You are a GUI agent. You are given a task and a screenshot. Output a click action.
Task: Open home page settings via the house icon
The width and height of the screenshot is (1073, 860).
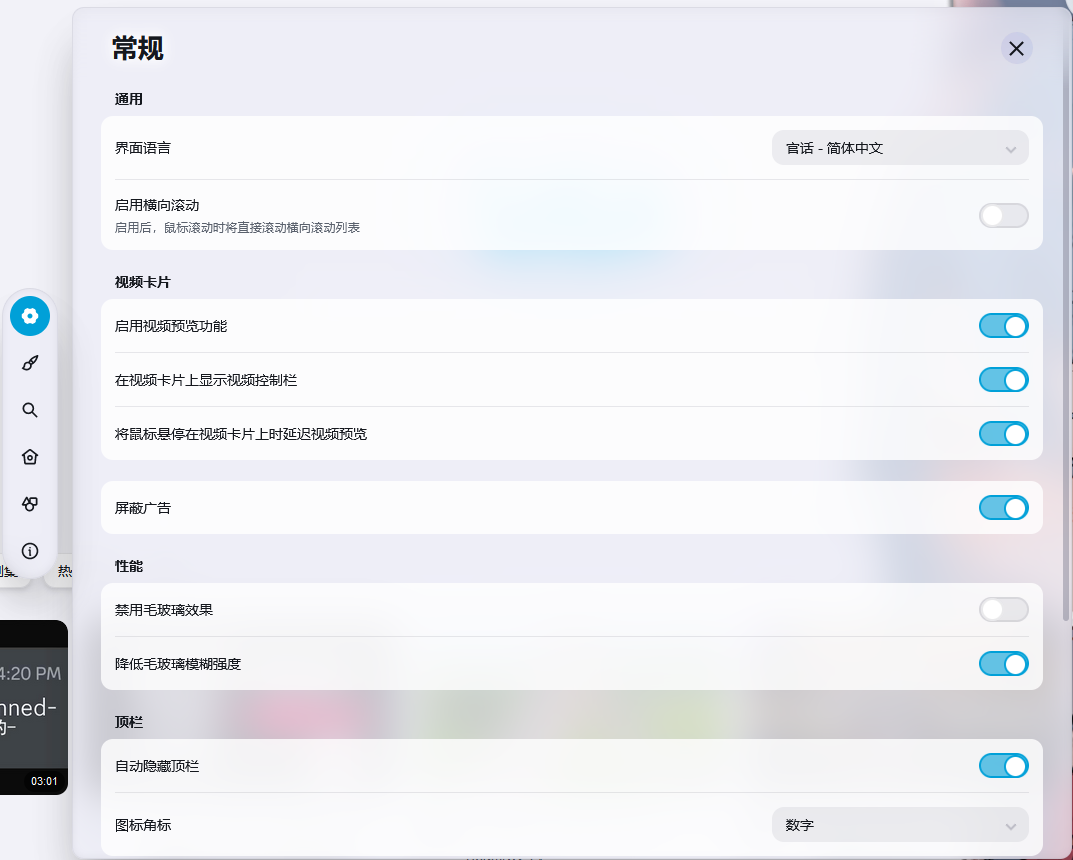coord(30,457)
